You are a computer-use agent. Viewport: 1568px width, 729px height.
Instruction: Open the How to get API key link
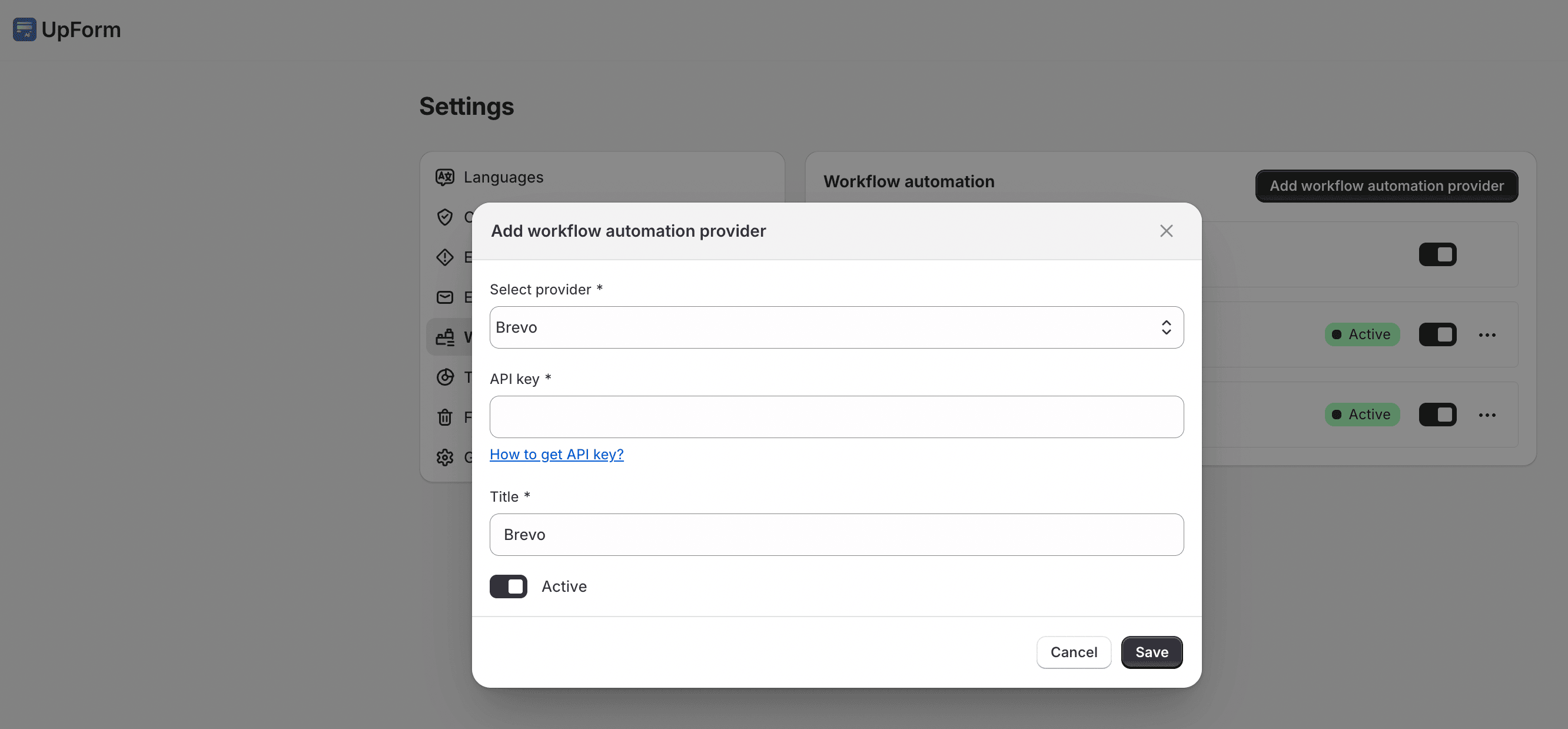[x=556, y=455]
